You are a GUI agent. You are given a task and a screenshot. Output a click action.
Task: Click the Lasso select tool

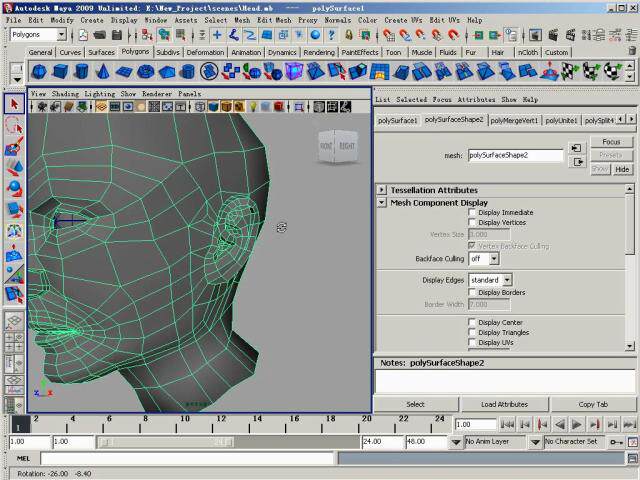tap(14, 125)
